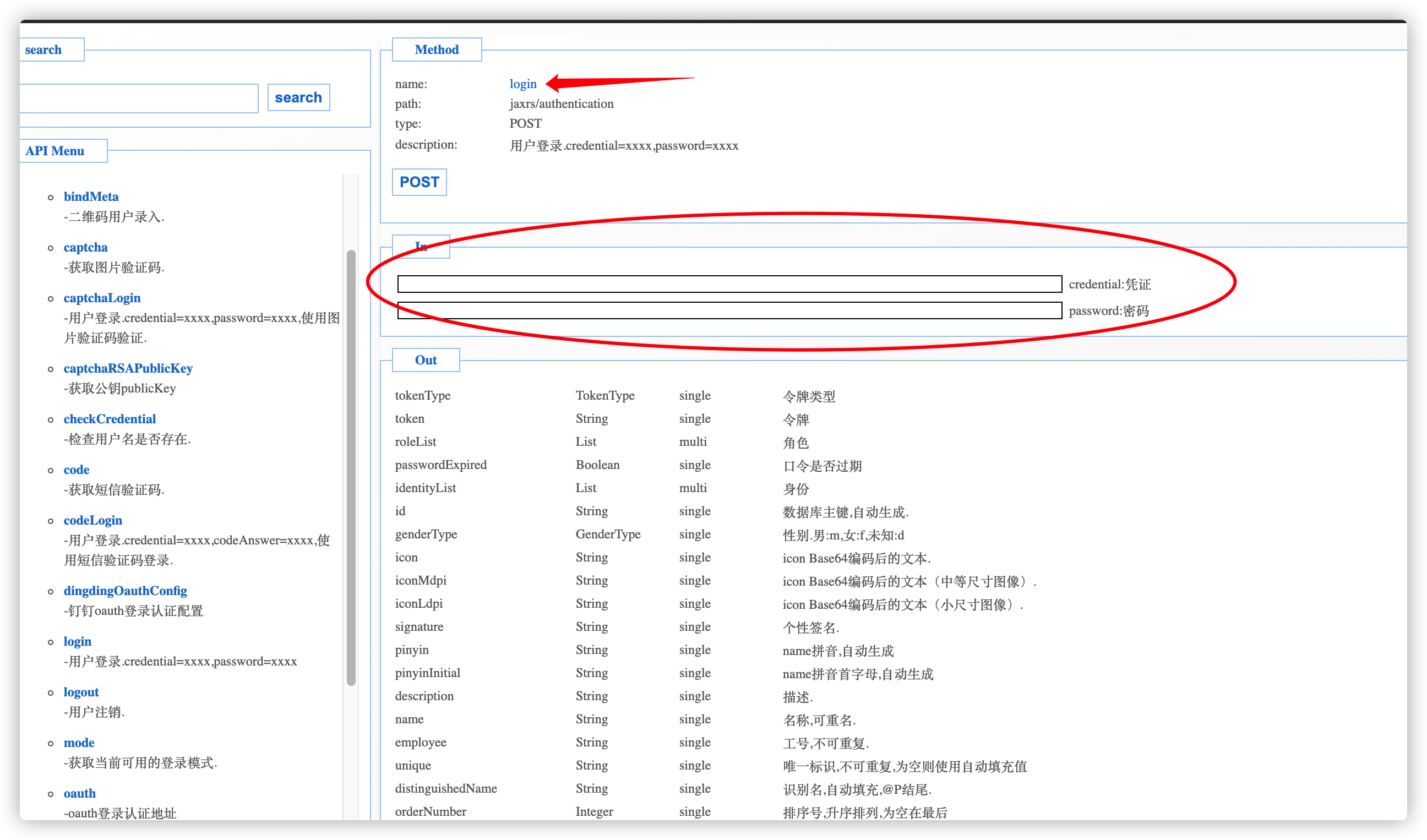Click the credential input field
Image resolution: width=1427 pixels, height=840 pixels.
(729, 284)
